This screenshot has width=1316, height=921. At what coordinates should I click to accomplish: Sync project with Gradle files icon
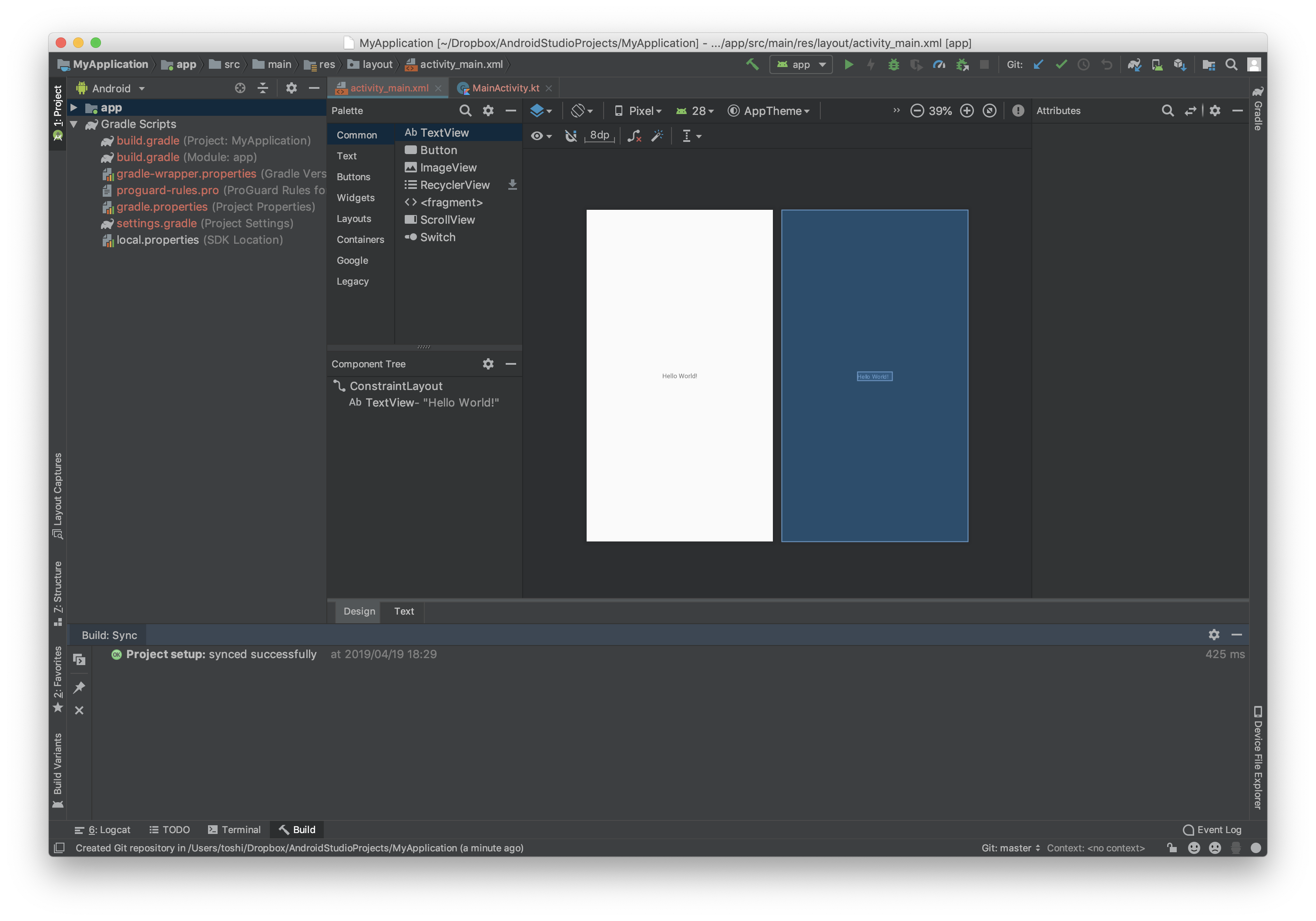coord(1134,64)
